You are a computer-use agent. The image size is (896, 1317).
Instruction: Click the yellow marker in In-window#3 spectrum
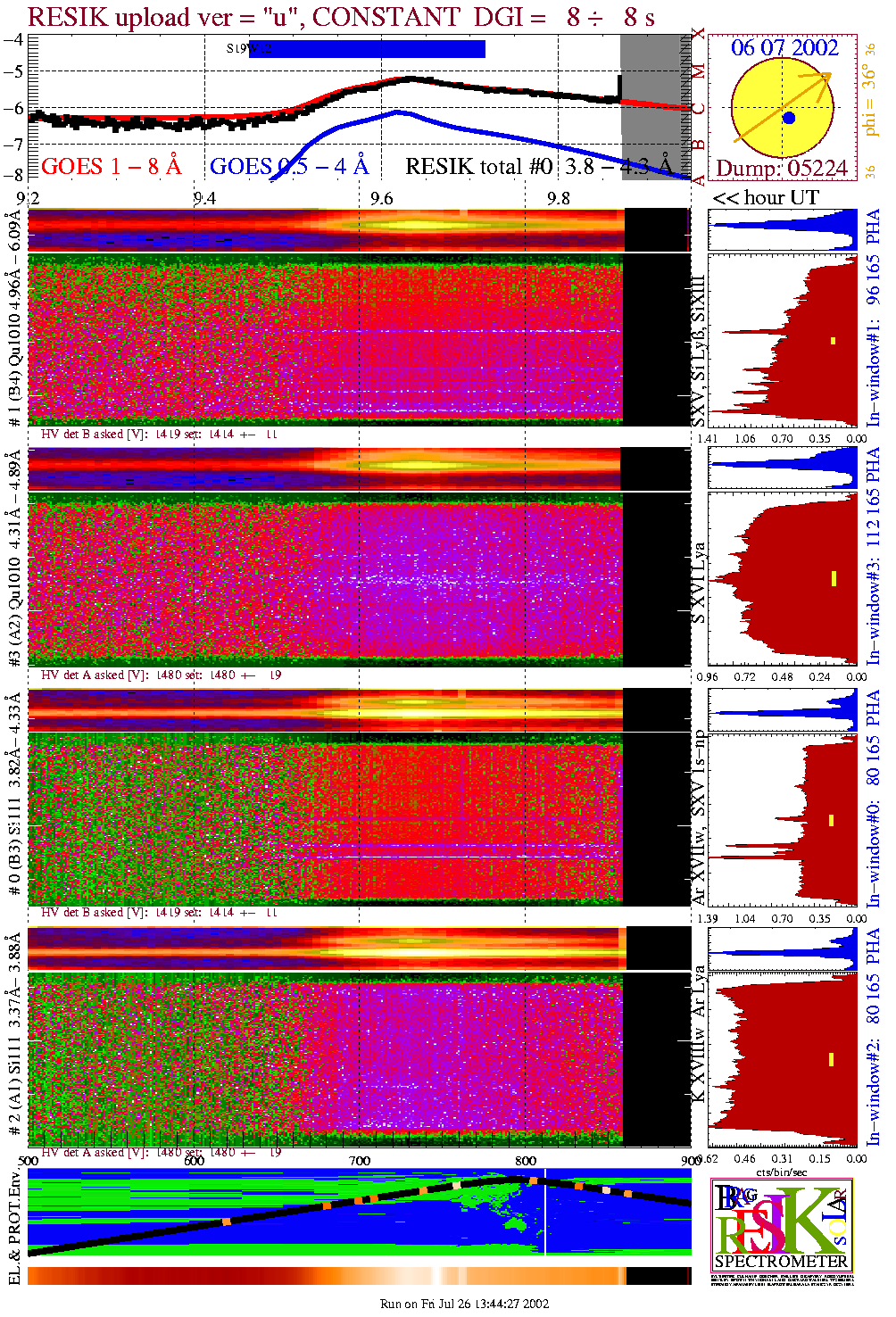[834, 578]
